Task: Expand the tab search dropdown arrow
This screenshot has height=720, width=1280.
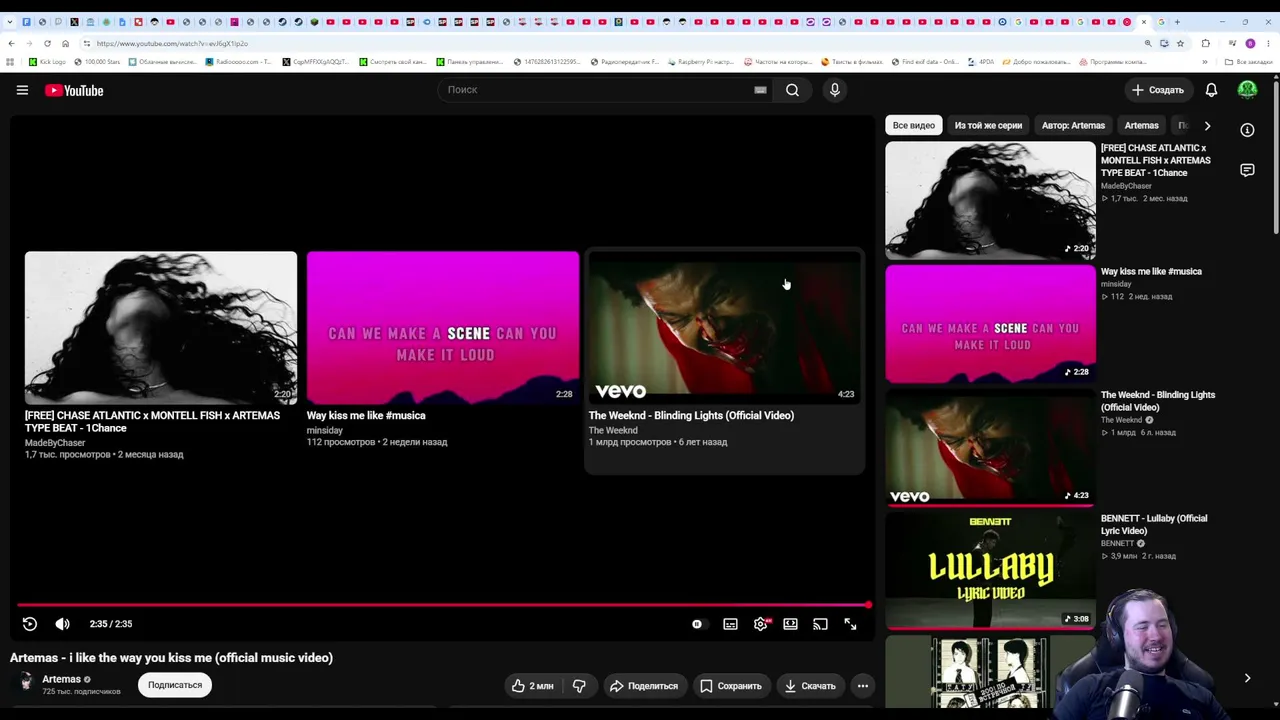Action: click(x=9, y=21)
